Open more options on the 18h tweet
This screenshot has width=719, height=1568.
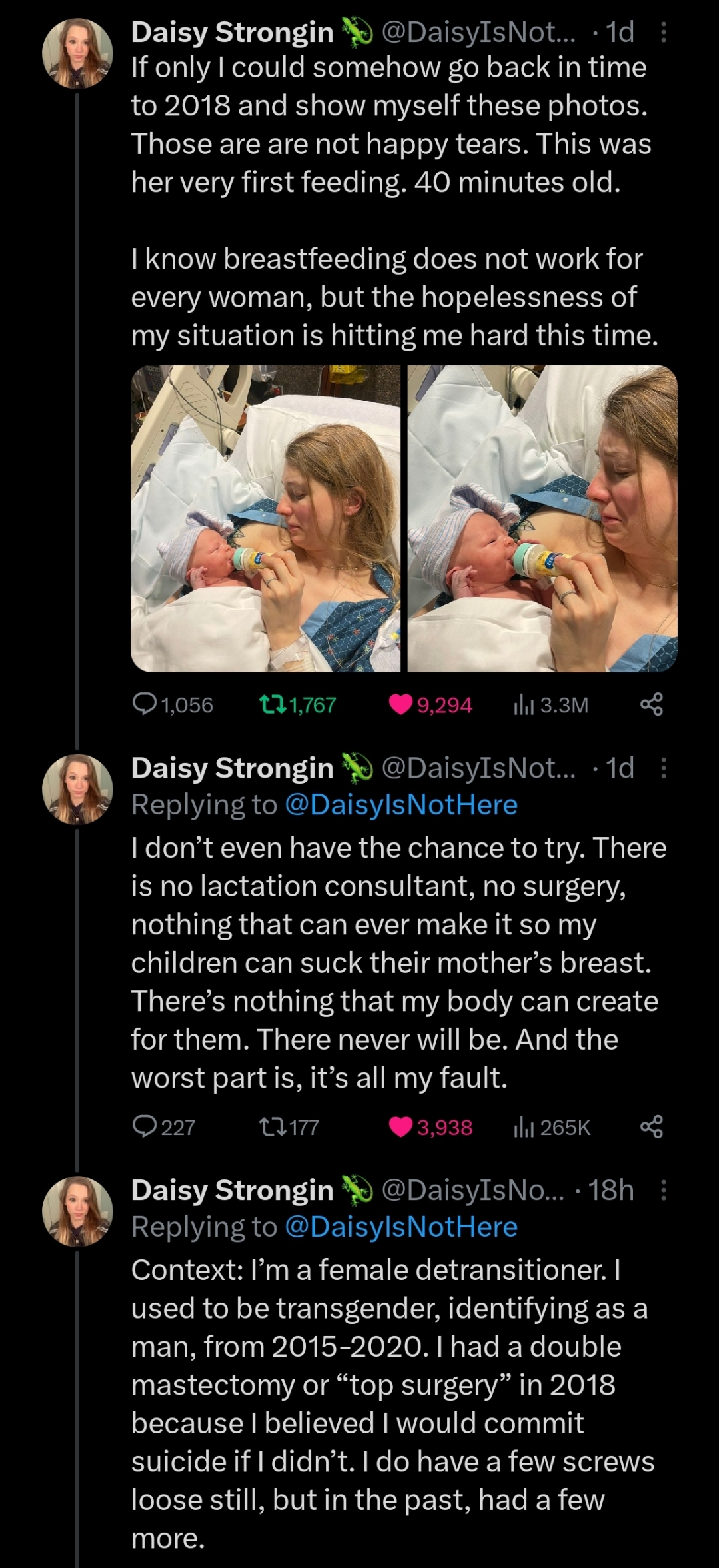(x=663, y=1190)
